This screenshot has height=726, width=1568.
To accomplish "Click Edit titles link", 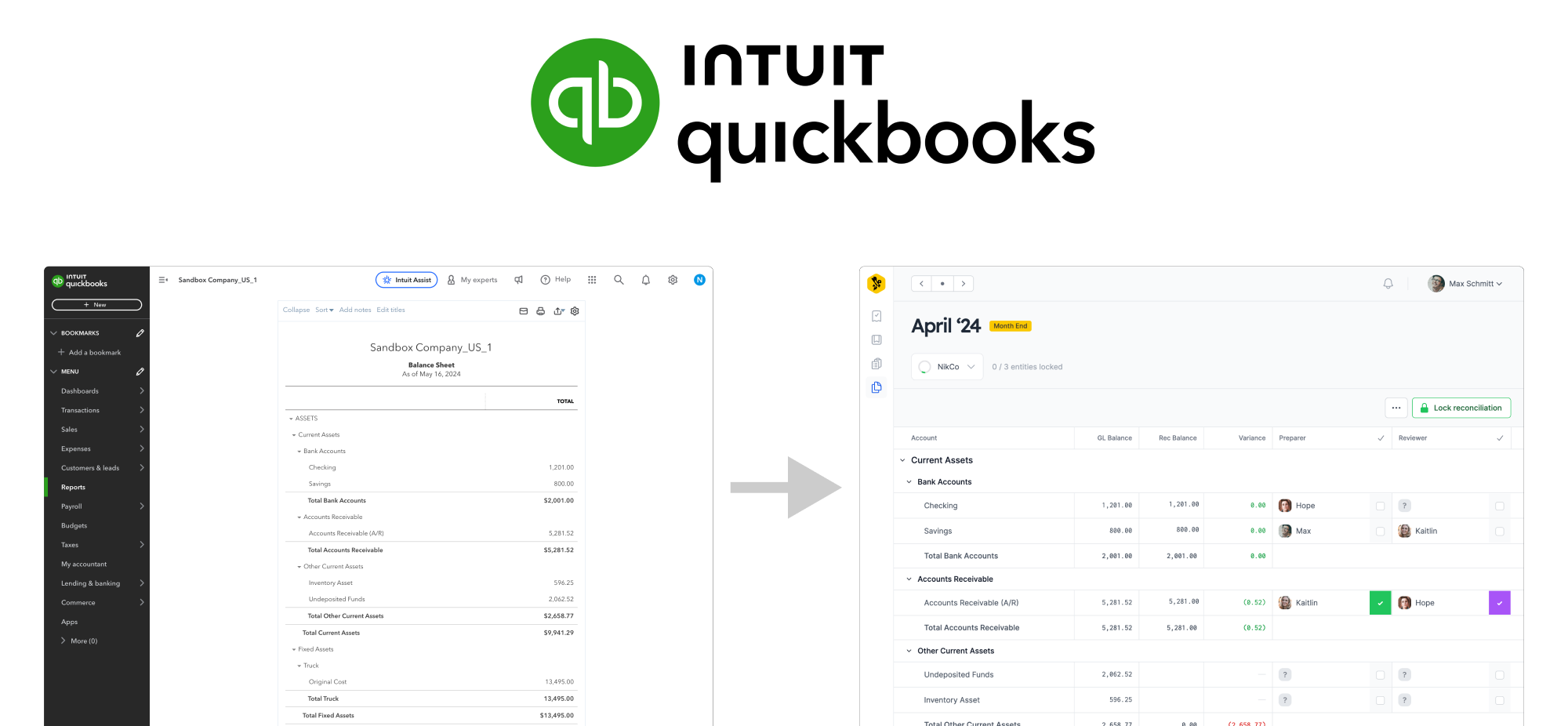I will (390, 310).
